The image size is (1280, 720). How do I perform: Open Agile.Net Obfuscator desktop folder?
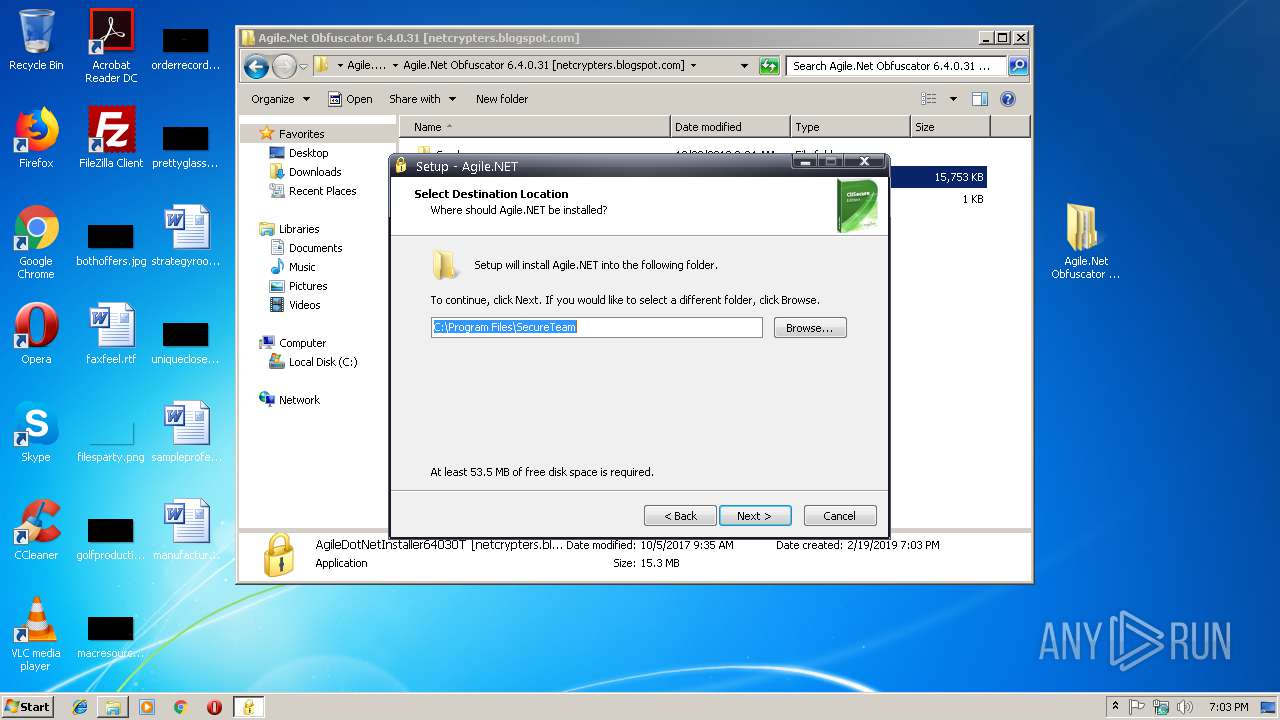tap(1085, 242)
